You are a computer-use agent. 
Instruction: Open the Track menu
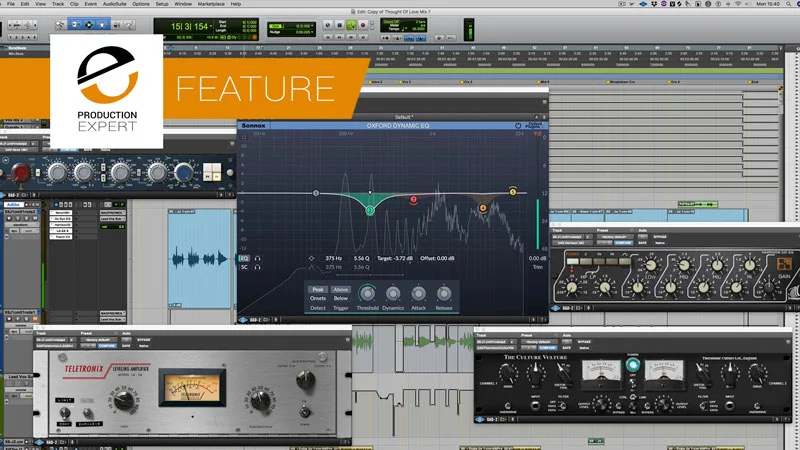58,4
